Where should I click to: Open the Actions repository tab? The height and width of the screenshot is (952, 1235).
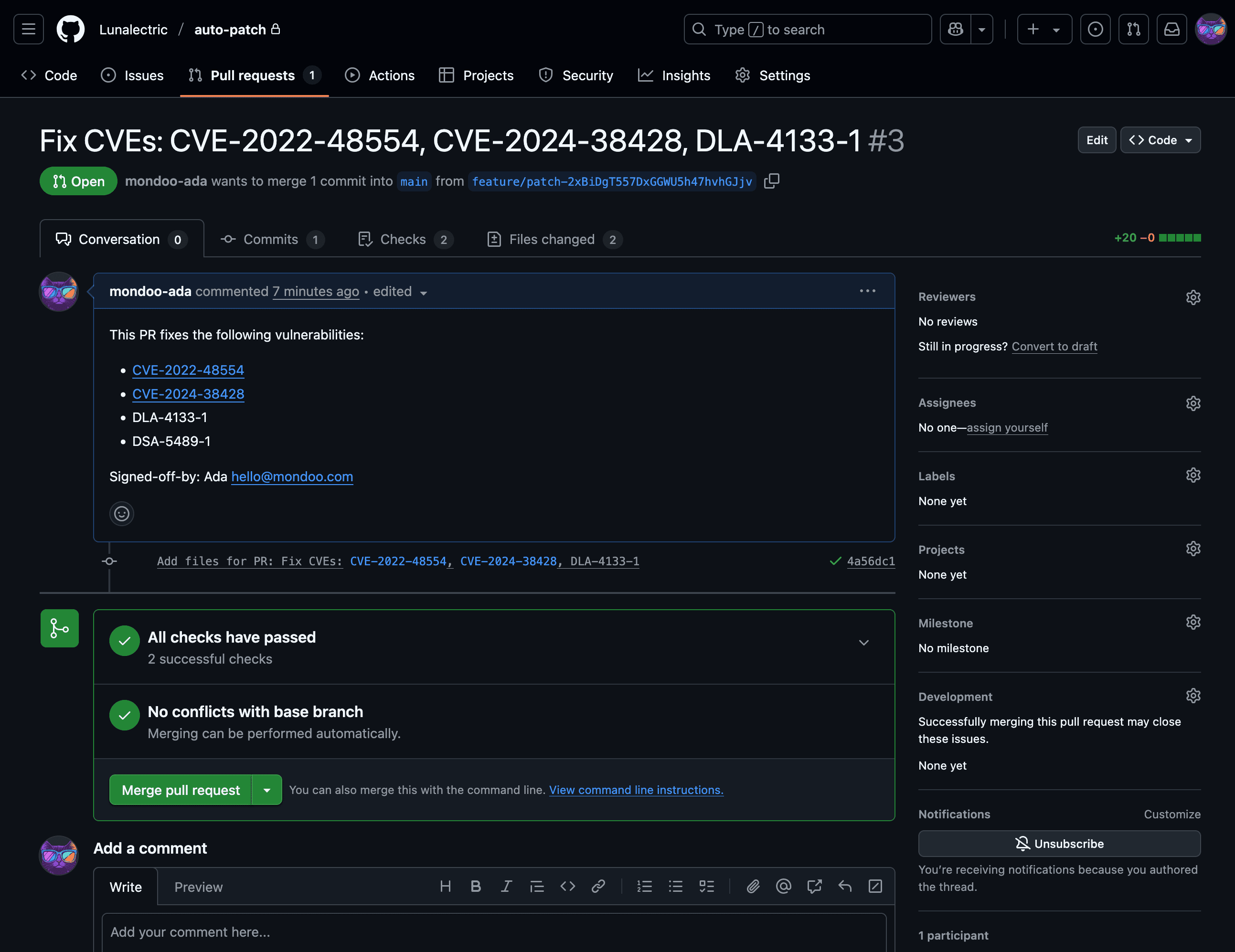pyautogui.click(x=380, y=75)
